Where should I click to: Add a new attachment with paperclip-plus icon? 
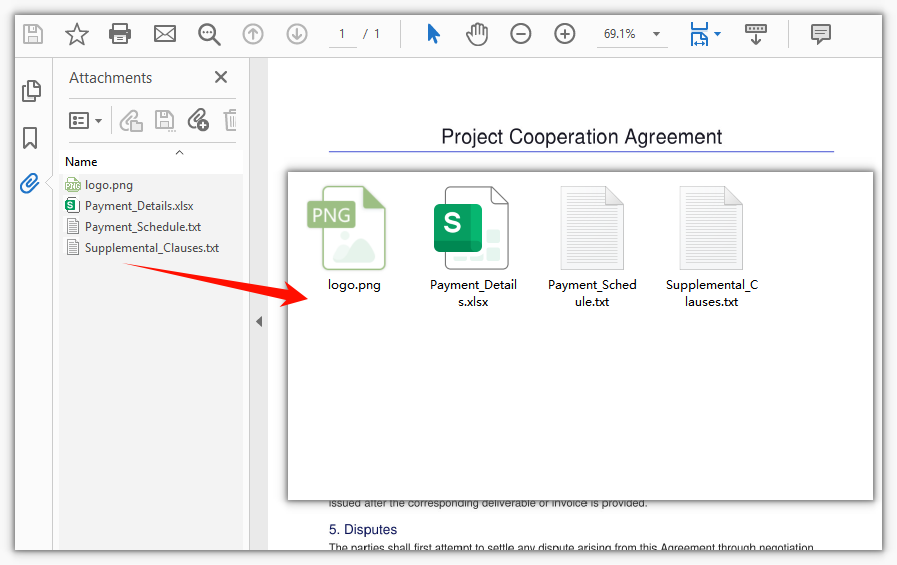(198, 120)
